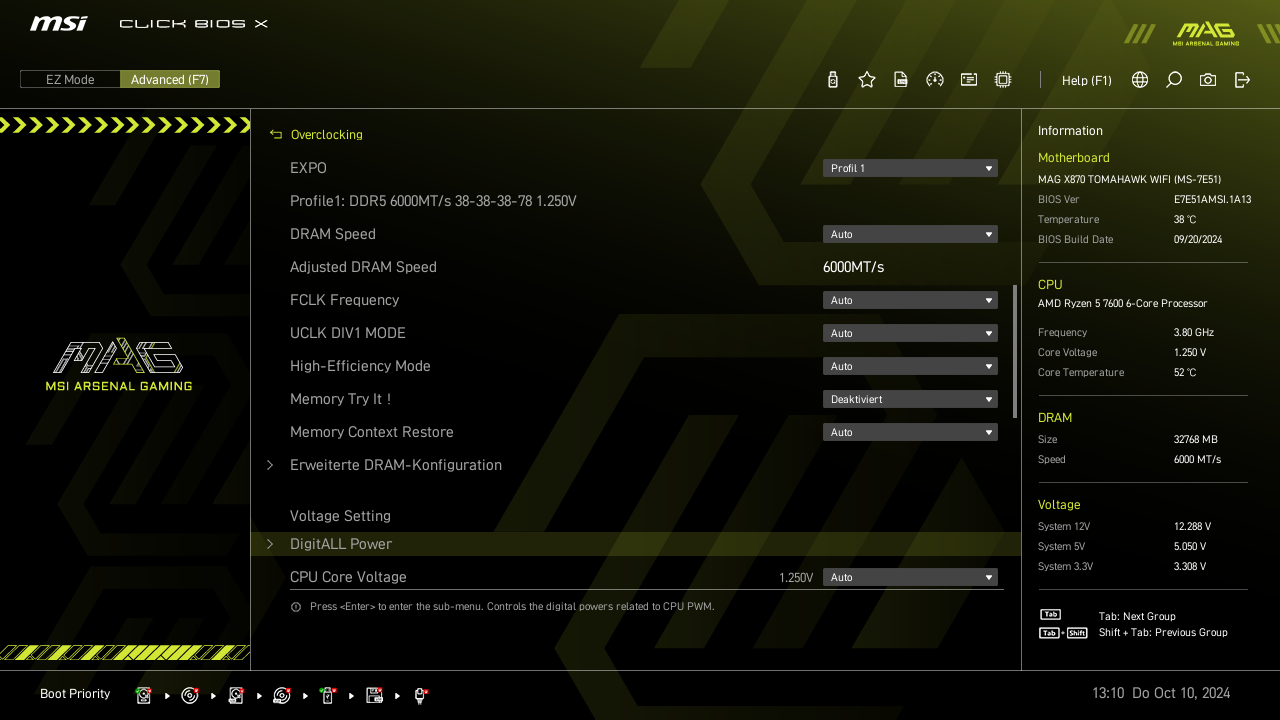
Task: Expand Erweiterte DRAM-Konfiguration submenu
Action: (x=396, y=465)
